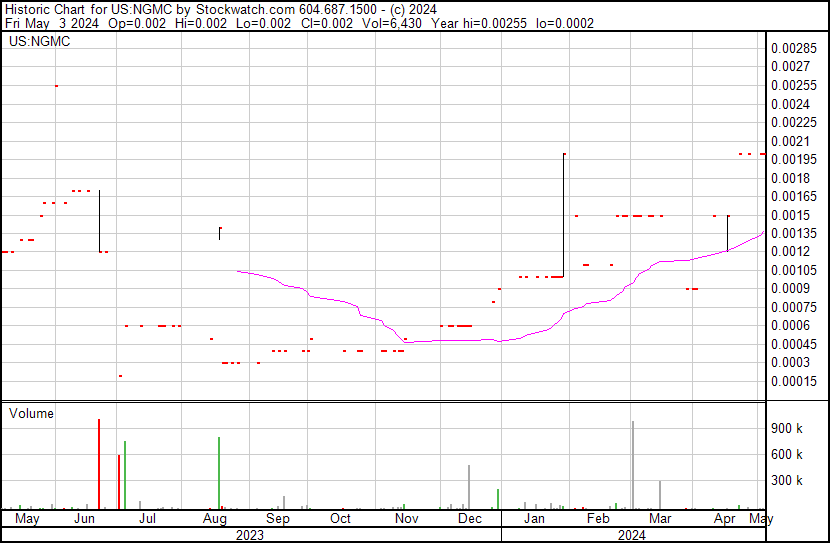The width and height of the screenshot is (830, 543).
Task: Click the gray December volume bar
Action: coord(469,487)
